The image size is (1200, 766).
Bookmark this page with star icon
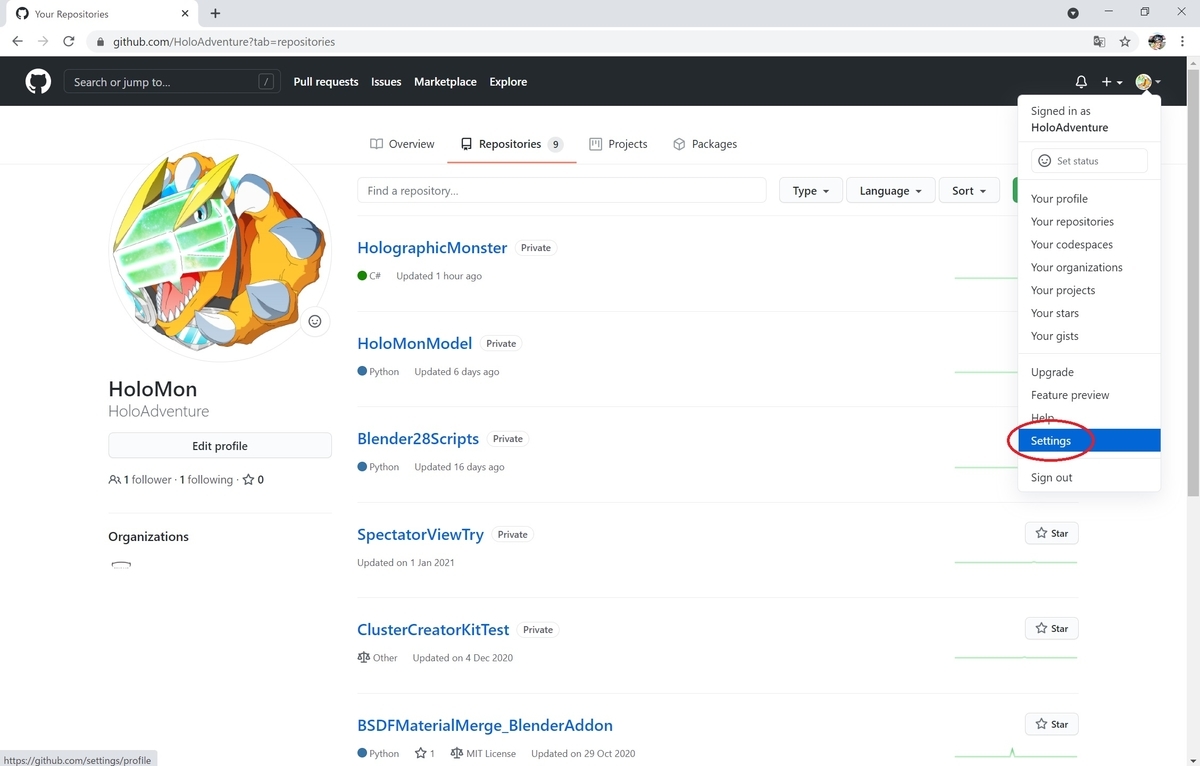1125,42
